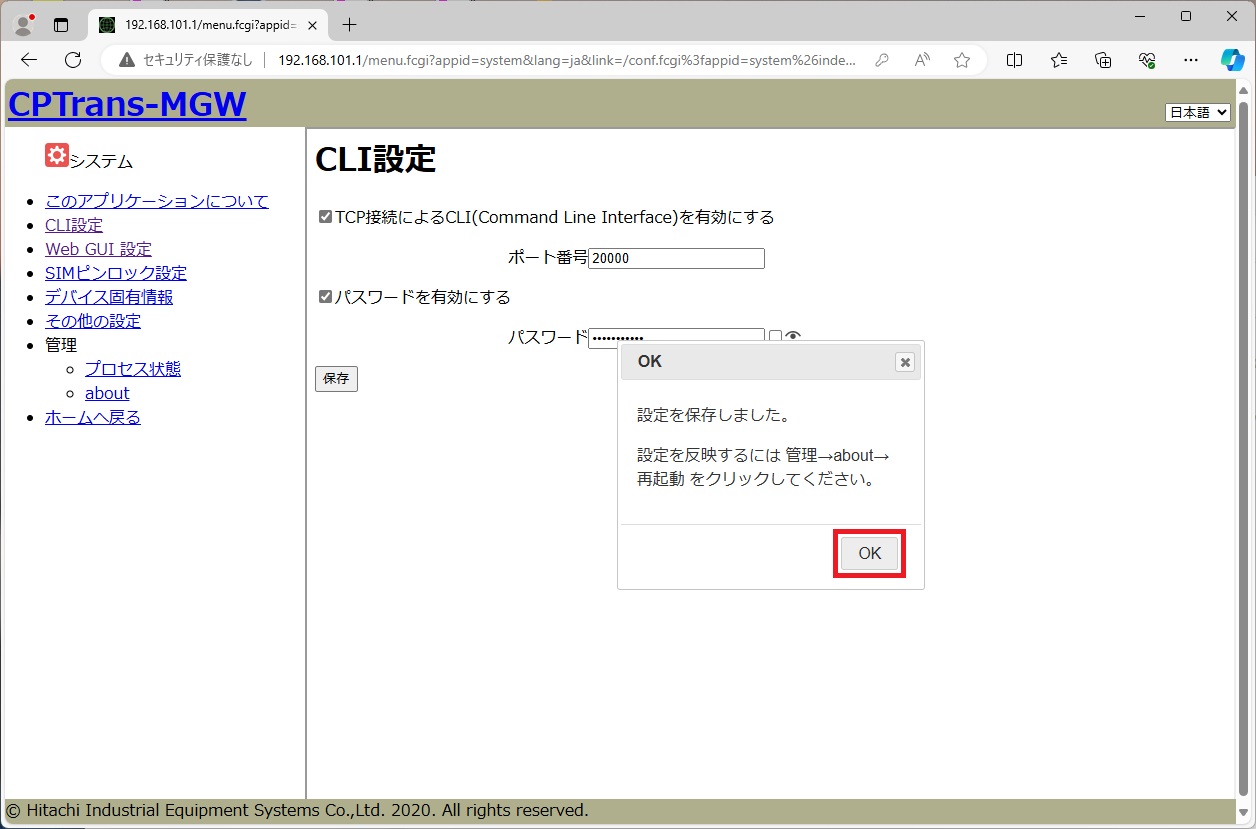Open the favorites list icon

click(x=1059, y=60)
